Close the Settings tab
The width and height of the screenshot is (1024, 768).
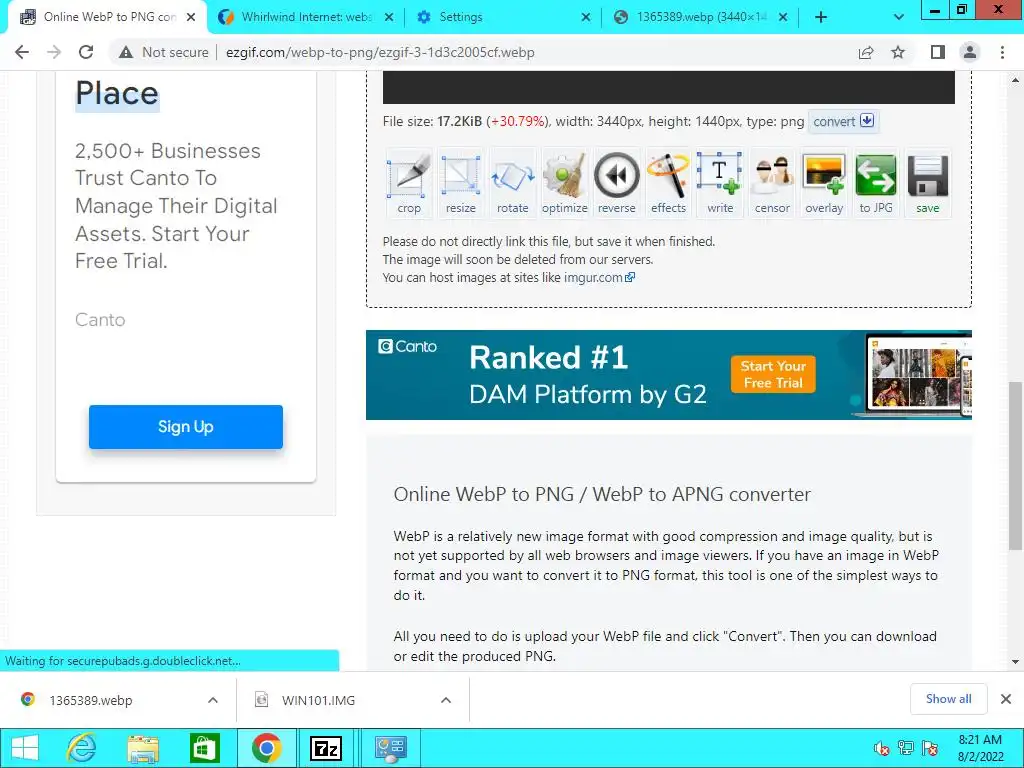pos(586,18)
